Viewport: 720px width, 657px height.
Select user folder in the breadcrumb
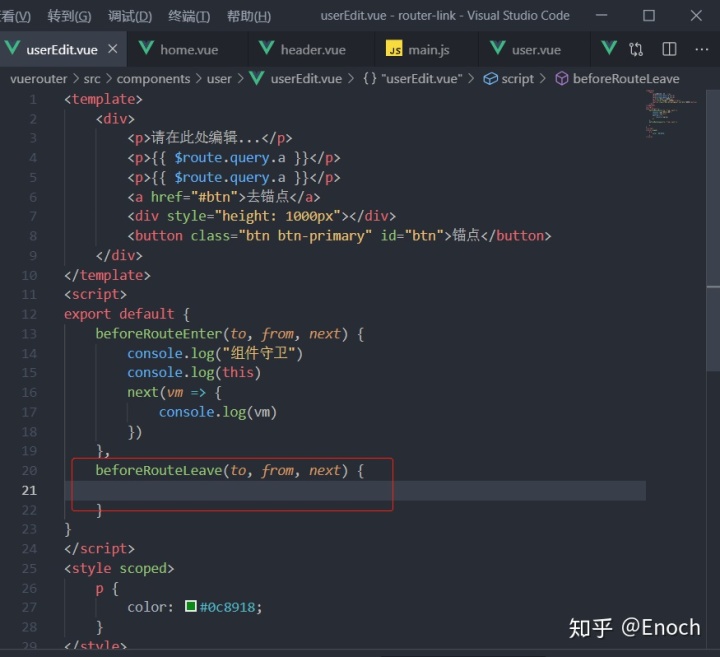[x=219, y=79]
